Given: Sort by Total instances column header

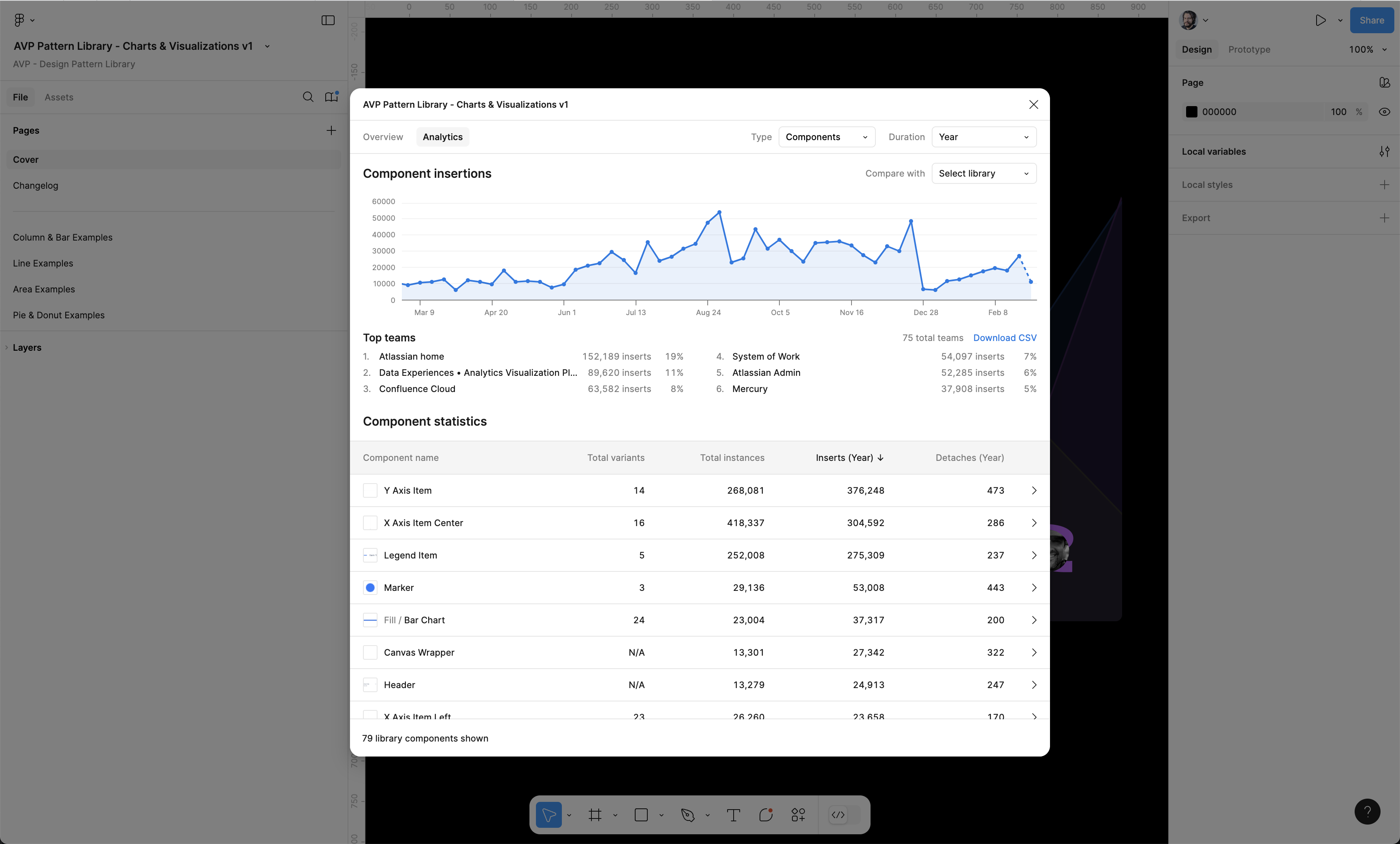Looking at the screenshot, I should coord(732,458).
